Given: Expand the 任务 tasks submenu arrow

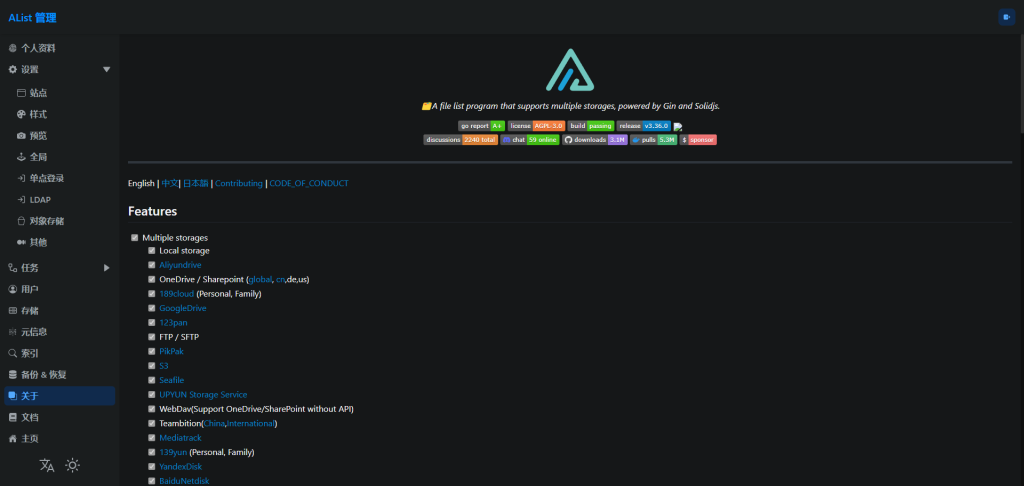Looking at the screenshot, I should (x=106, y=268).
